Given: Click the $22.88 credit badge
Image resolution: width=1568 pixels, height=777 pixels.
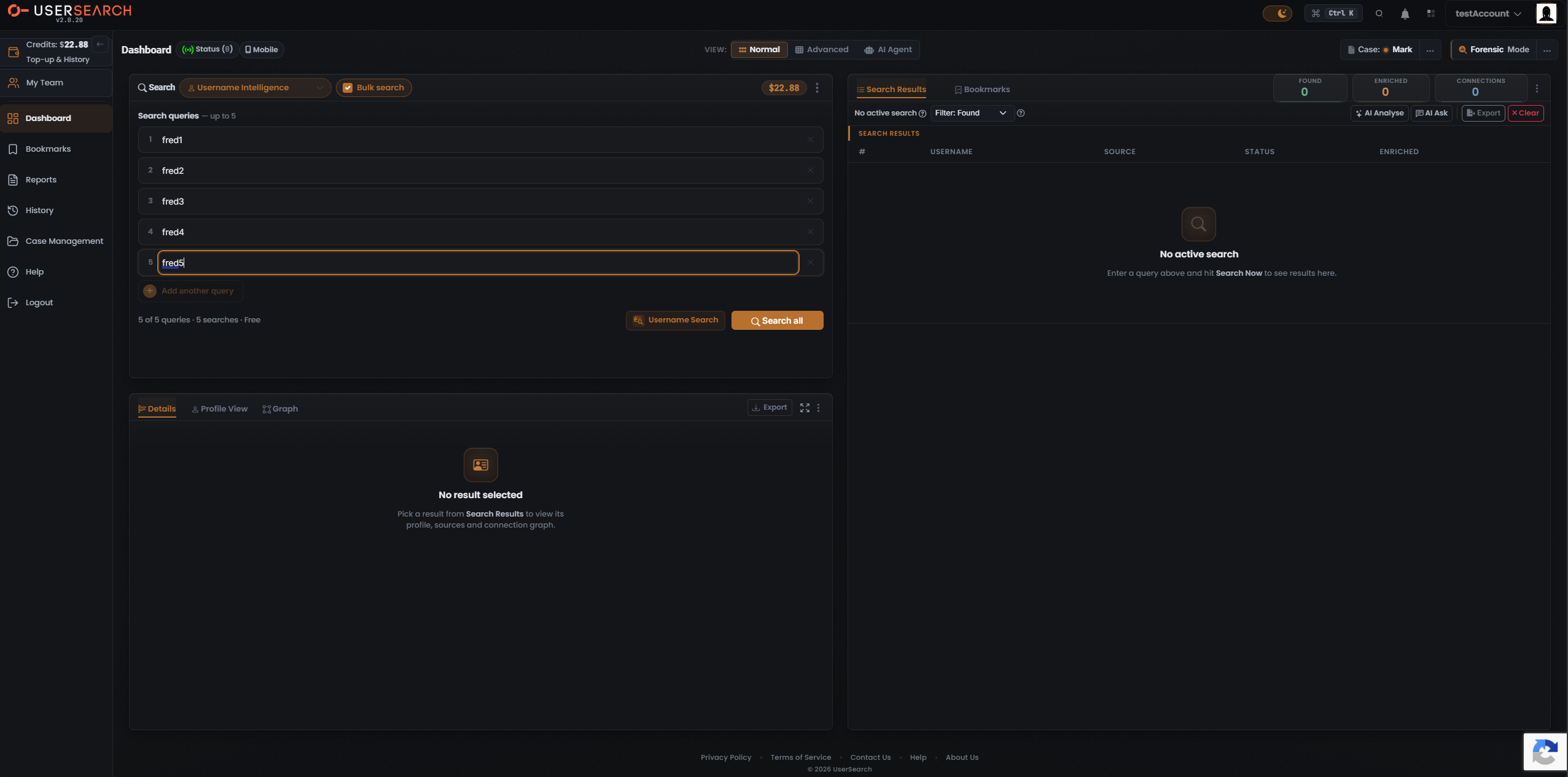Looking at the screenshot, I should pyautogui.click(x=784, y=88).
